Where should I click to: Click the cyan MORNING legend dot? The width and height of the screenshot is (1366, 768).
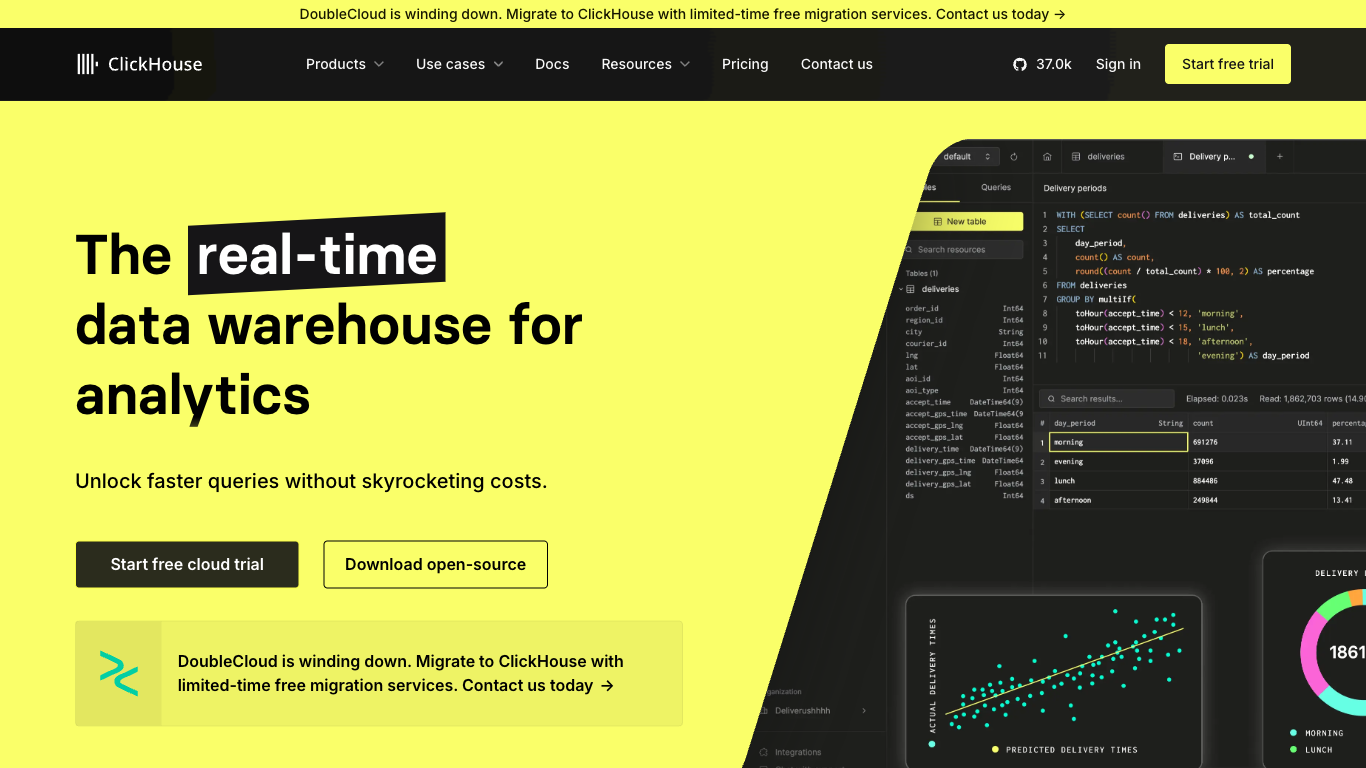tap(1293, 733)
